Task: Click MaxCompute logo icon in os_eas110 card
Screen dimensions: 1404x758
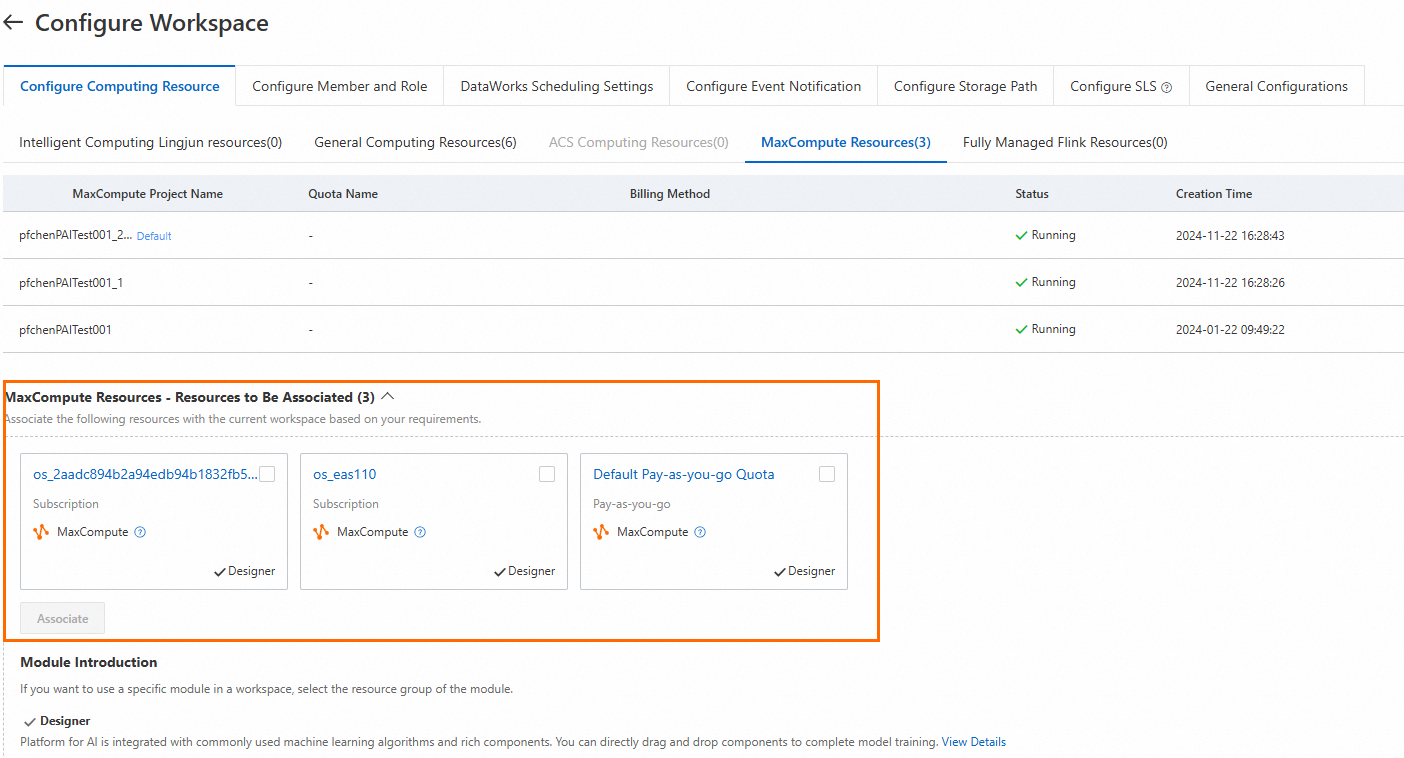Action: click(321, 532)
